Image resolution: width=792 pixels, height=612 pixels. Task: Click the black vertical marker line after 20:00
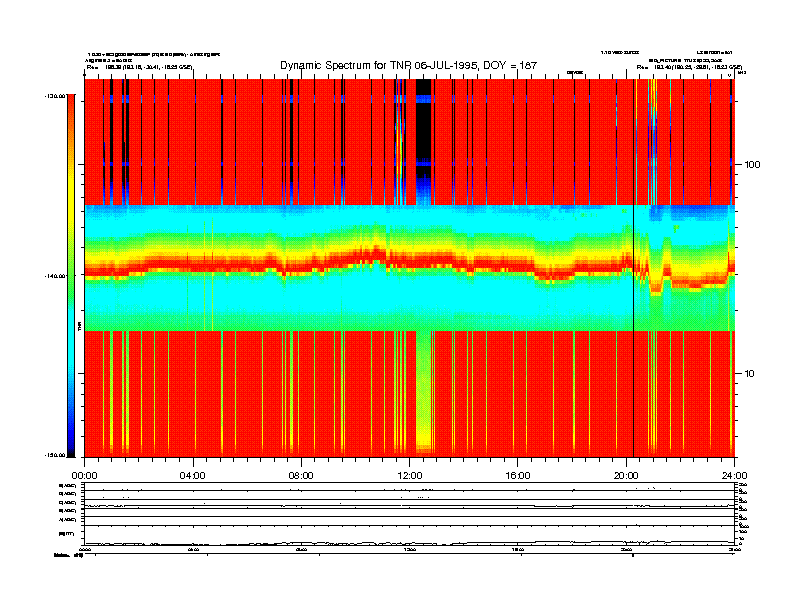[x=633, y=268]
